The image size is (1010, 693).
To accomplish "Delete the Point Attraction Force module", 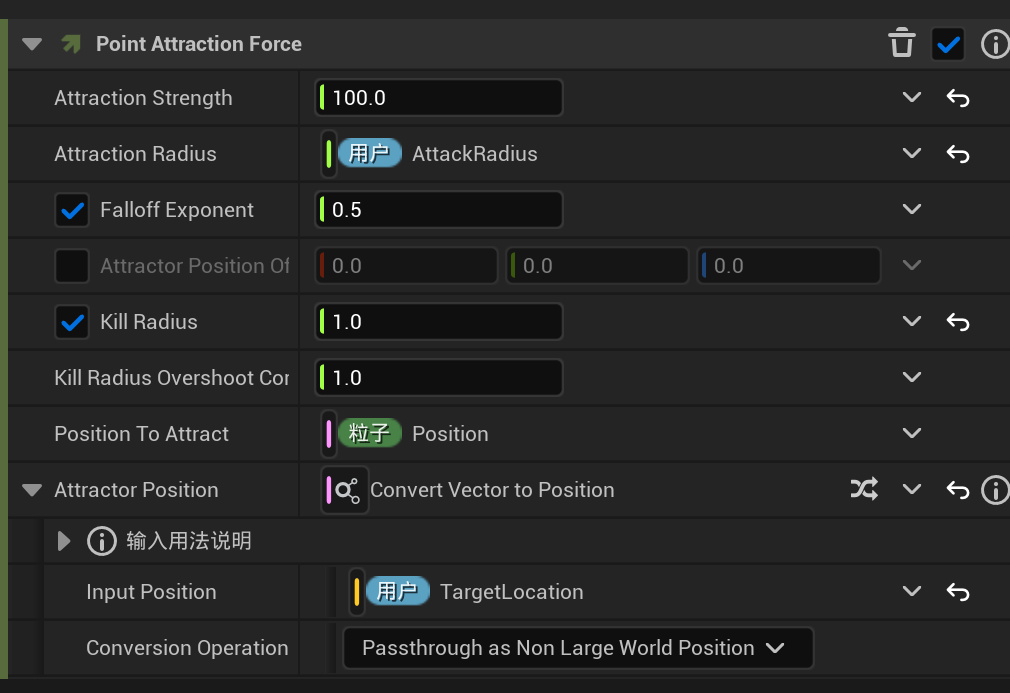I will (901, 44).
